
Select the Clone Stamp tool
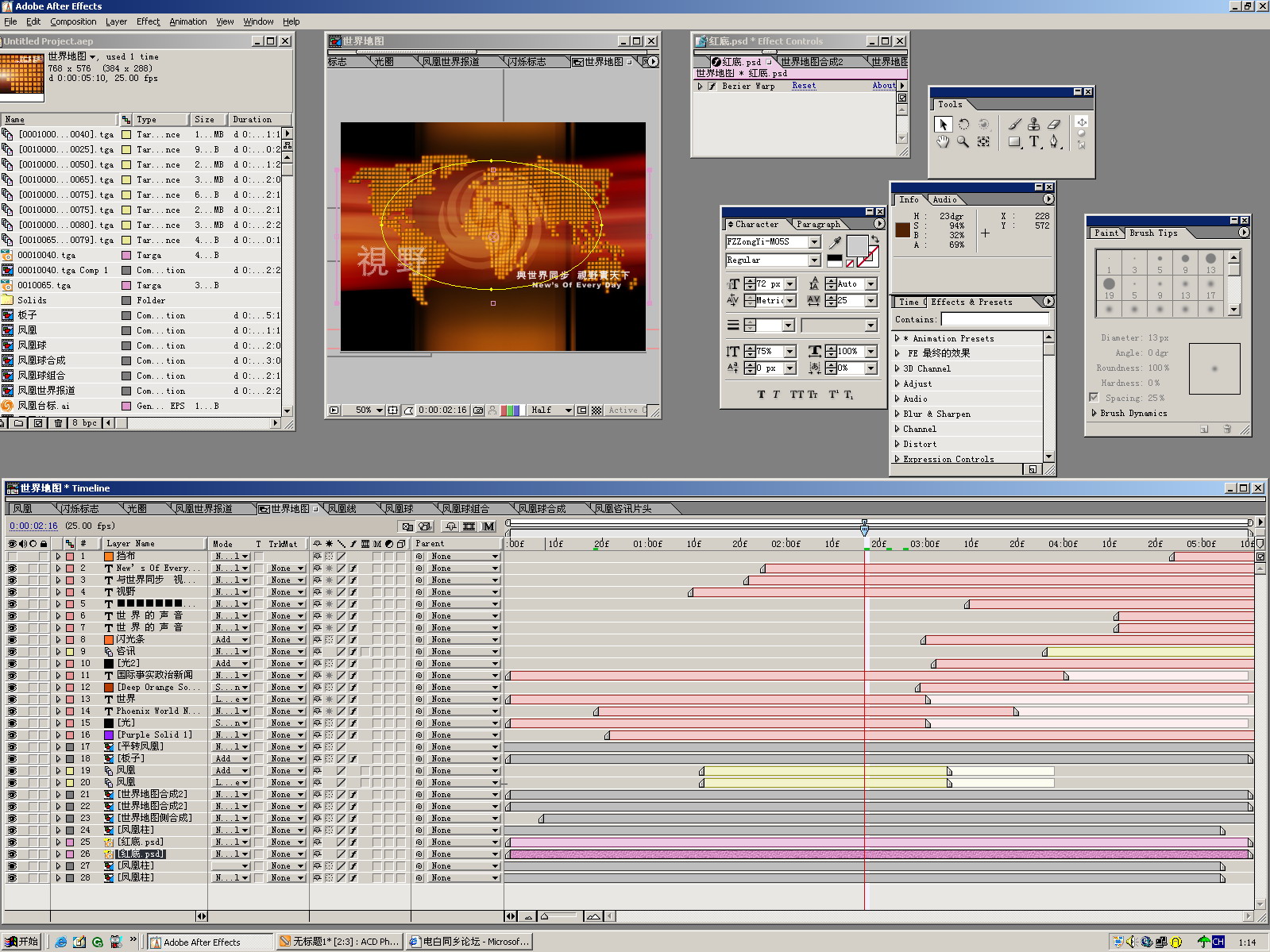click(x=1033, y=124)
